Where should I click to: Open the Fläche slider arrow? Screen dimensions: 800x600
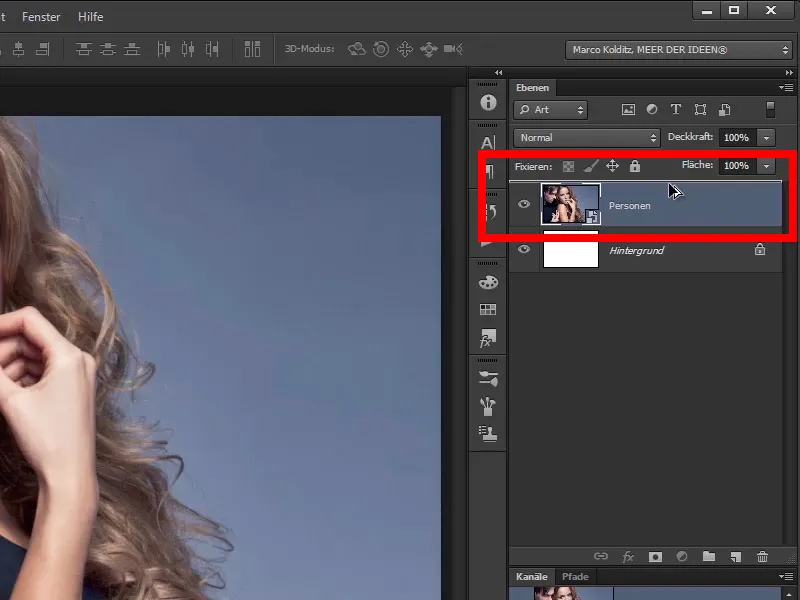tap(766, 166)
